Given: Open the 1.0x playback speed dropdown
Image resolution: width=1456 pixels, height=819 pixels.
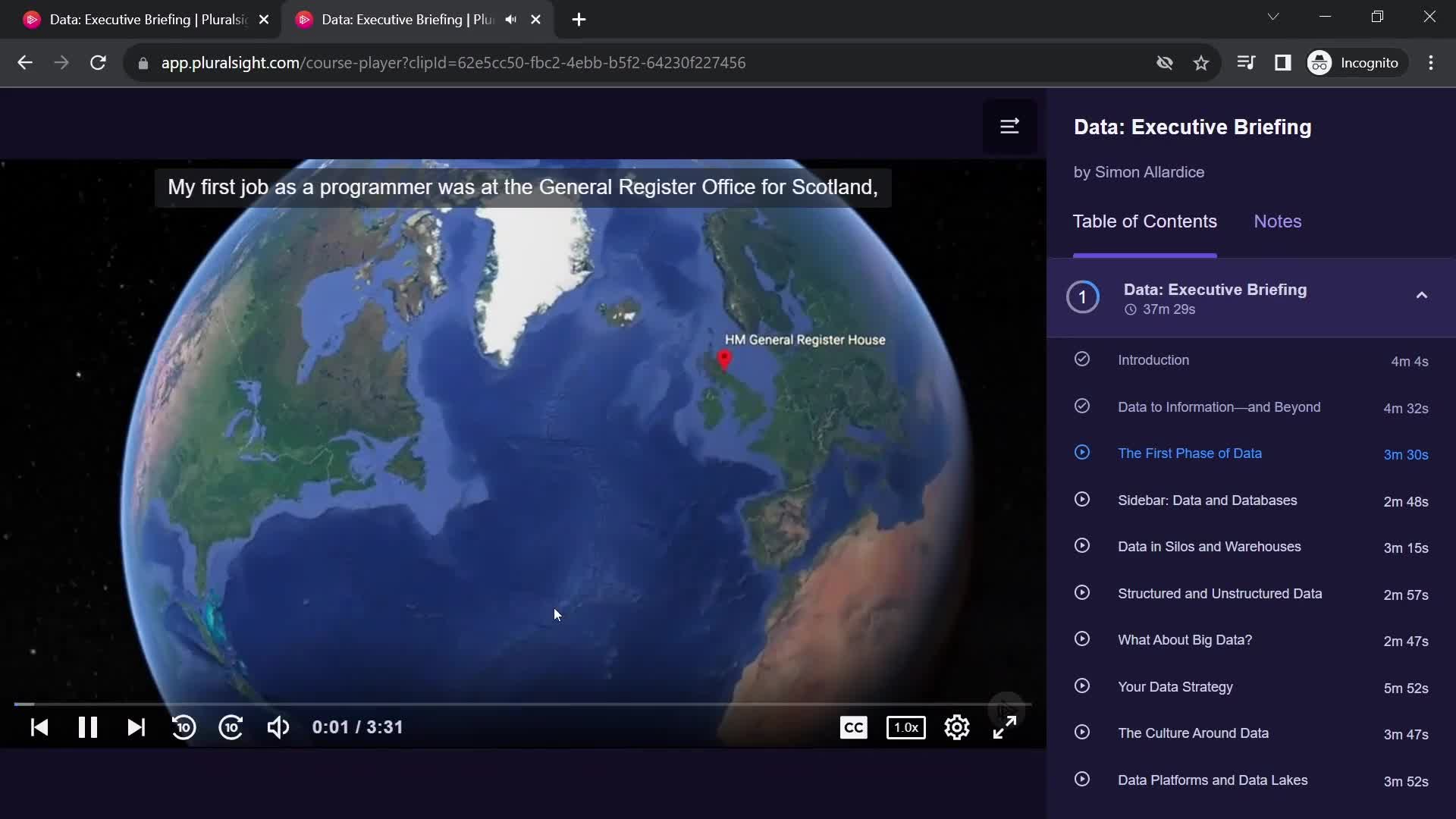Looking at the screenshot, I should coord(906,727).
